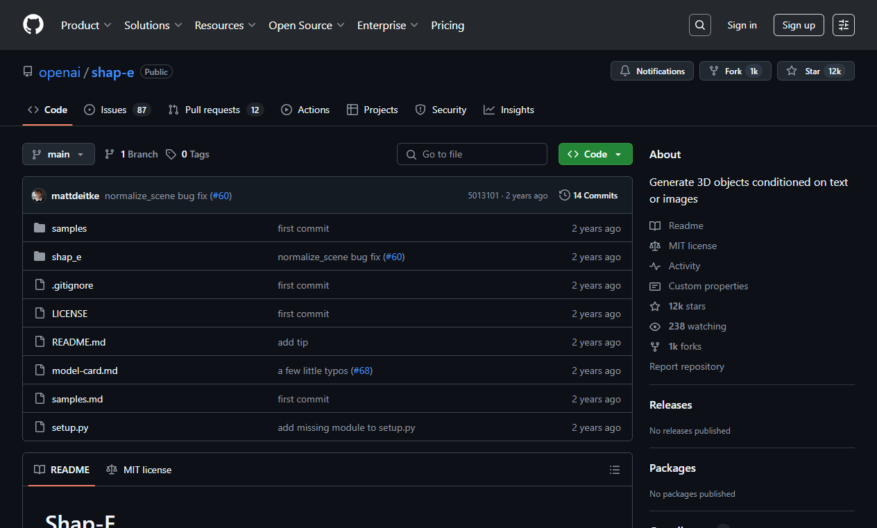Expand the Solutions menu
Viewport: 877px width, 528px height.
coord(153,25)
